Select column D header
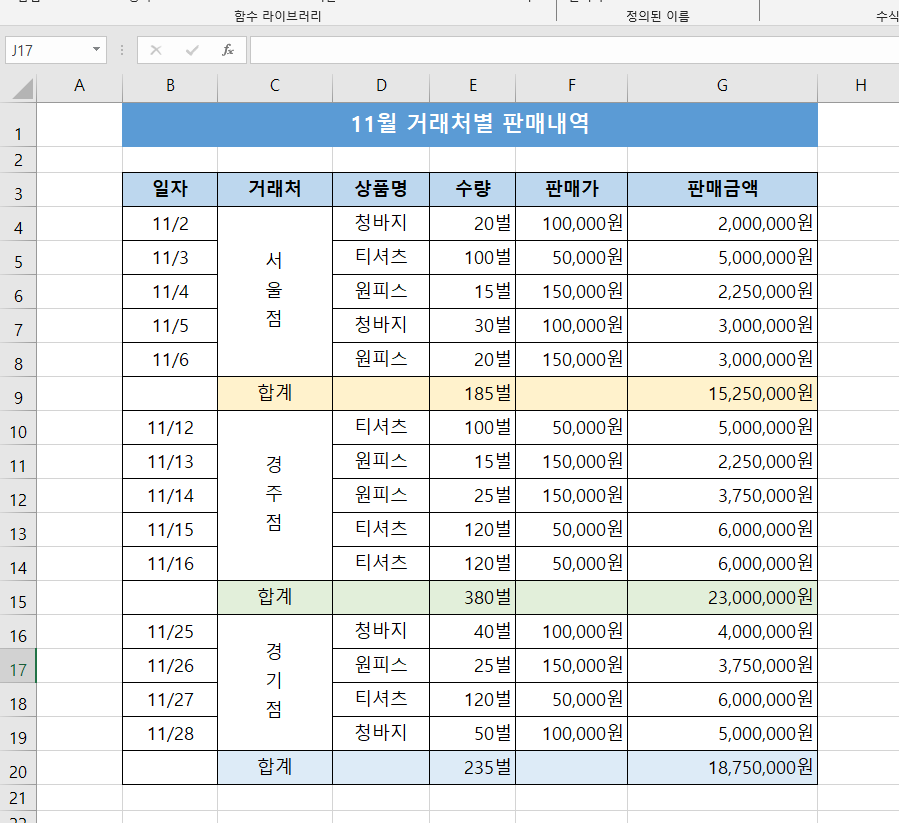Screen dimensions: 899x823 click(381, 86)
